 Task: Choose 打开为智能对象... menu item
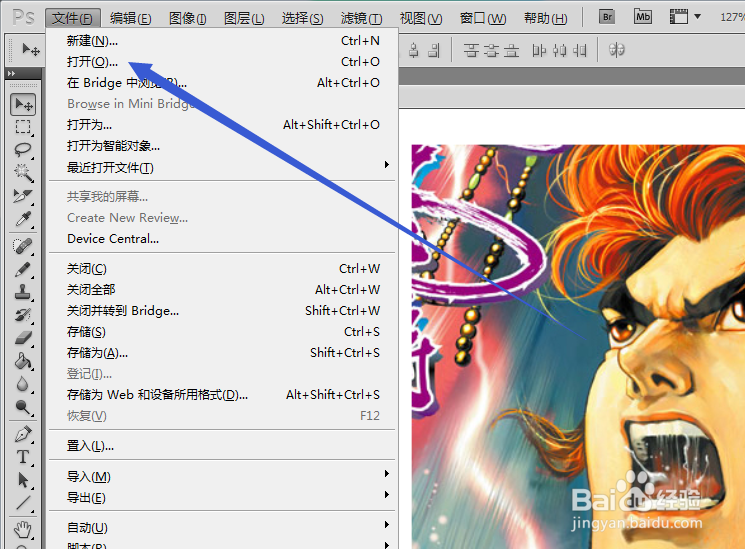[x=222, y=145]
